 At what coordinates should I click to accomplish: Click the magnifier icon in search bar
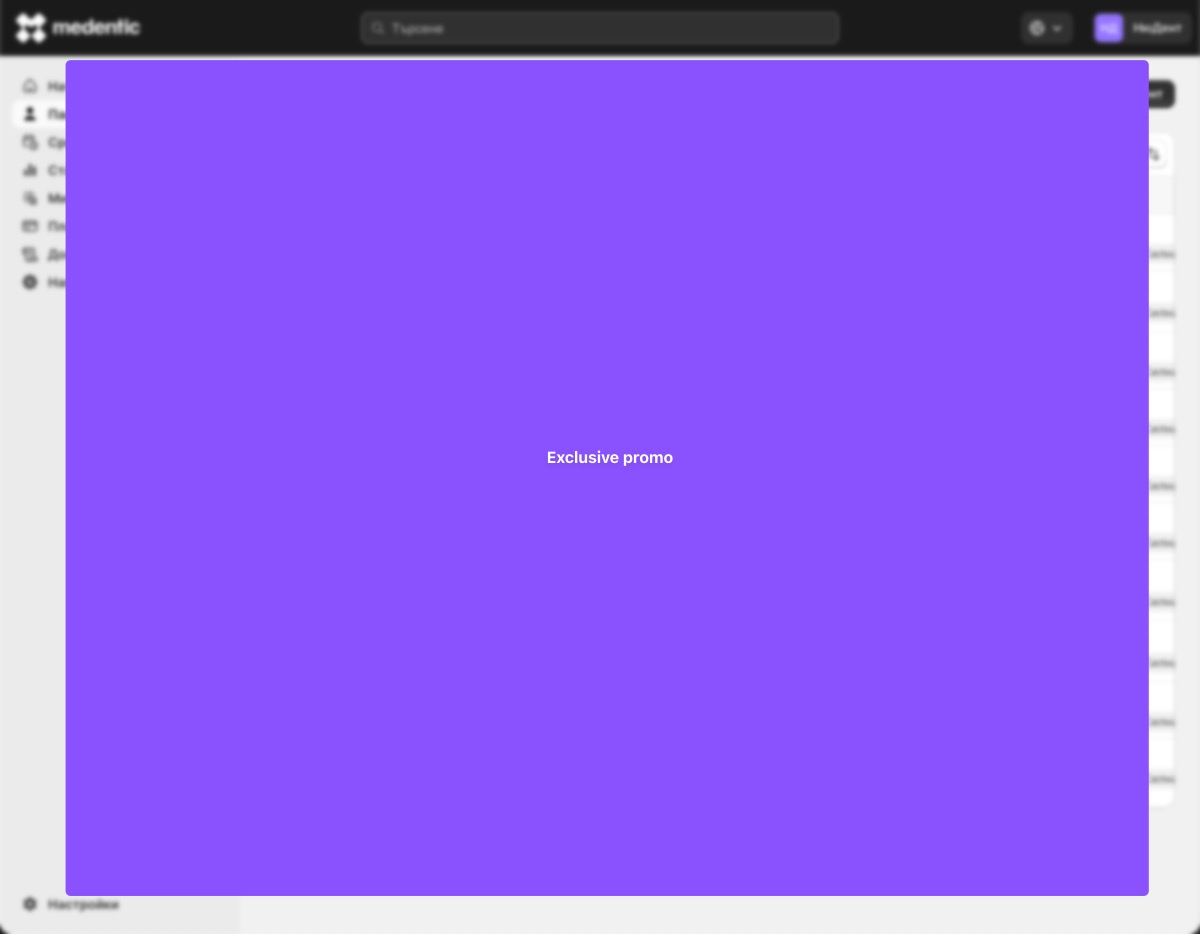pyautogui.click(x=378, y=28)
